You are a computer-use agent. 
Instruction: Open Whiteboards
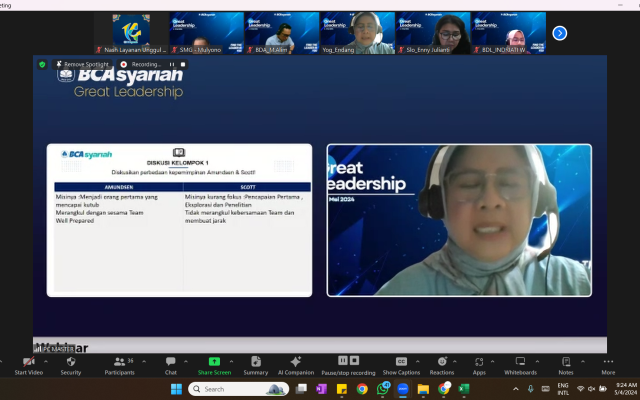click(520, 365)
